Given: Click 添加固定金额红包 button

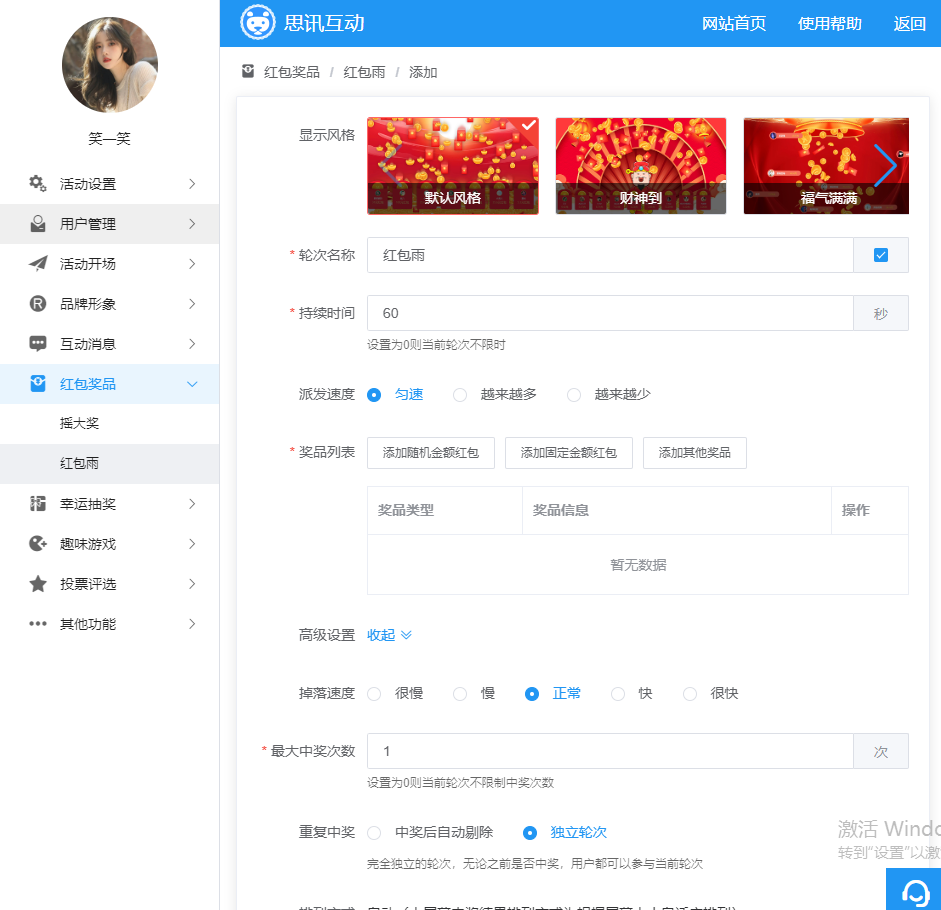Looking at the screenshot, I should click(x=569, y=453).
